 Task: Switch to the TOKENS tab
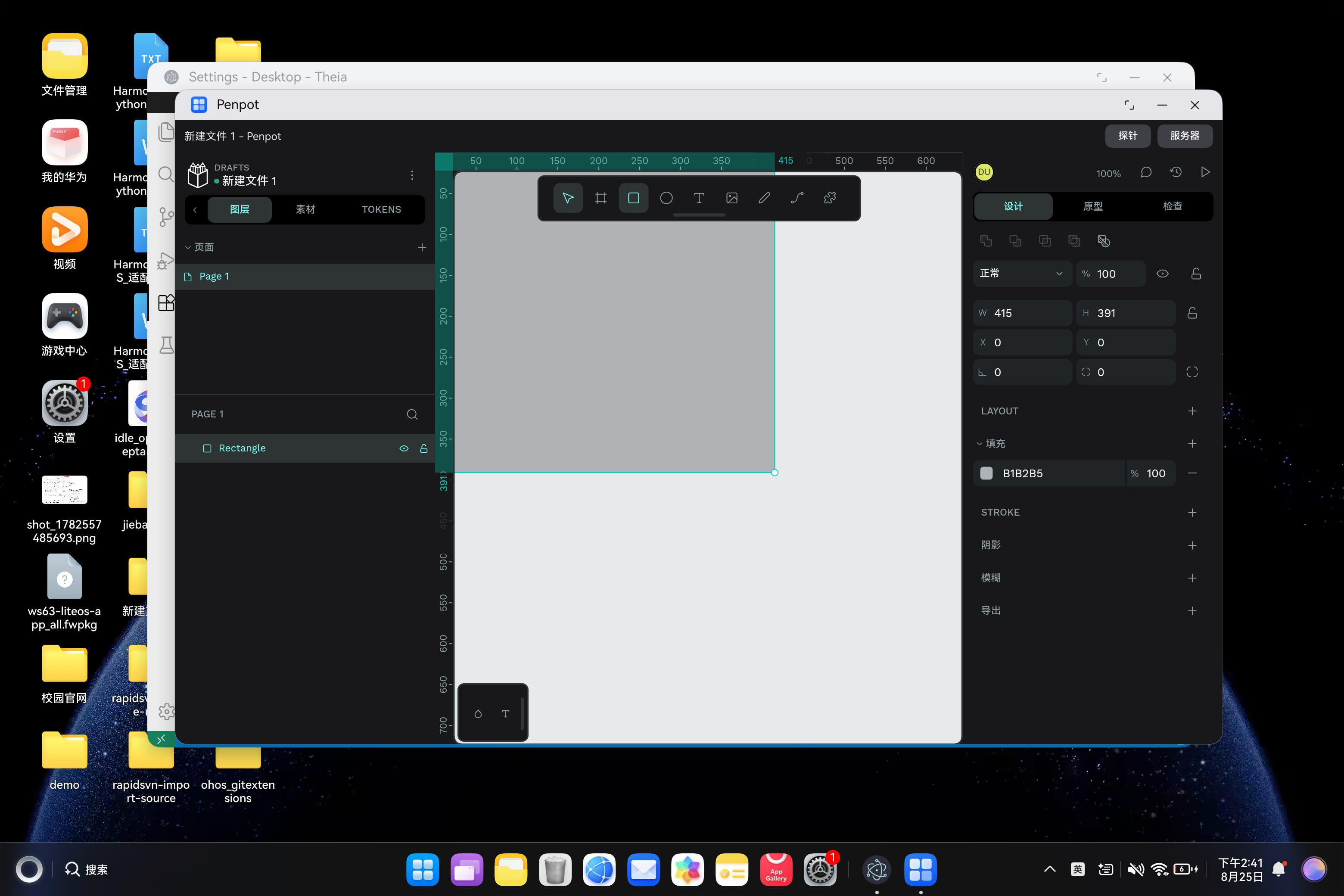381,210
